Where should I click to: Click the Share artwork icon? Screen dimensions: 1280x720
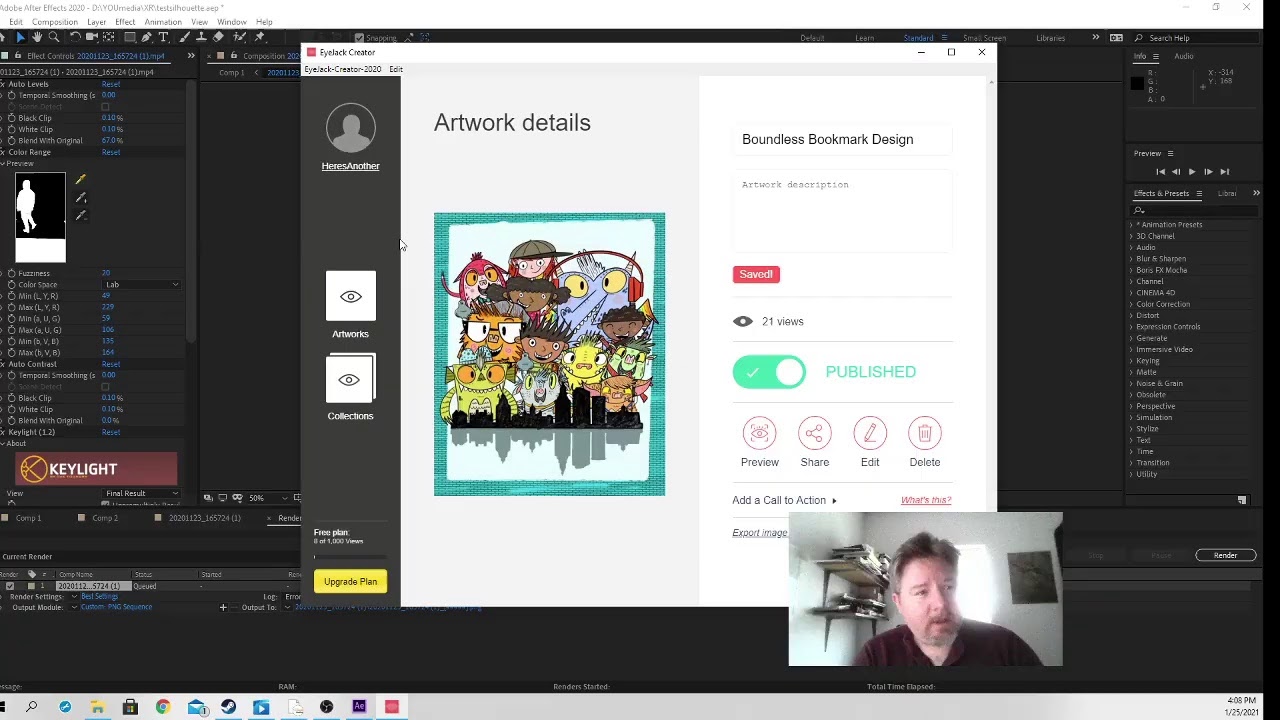coord(814,433)
